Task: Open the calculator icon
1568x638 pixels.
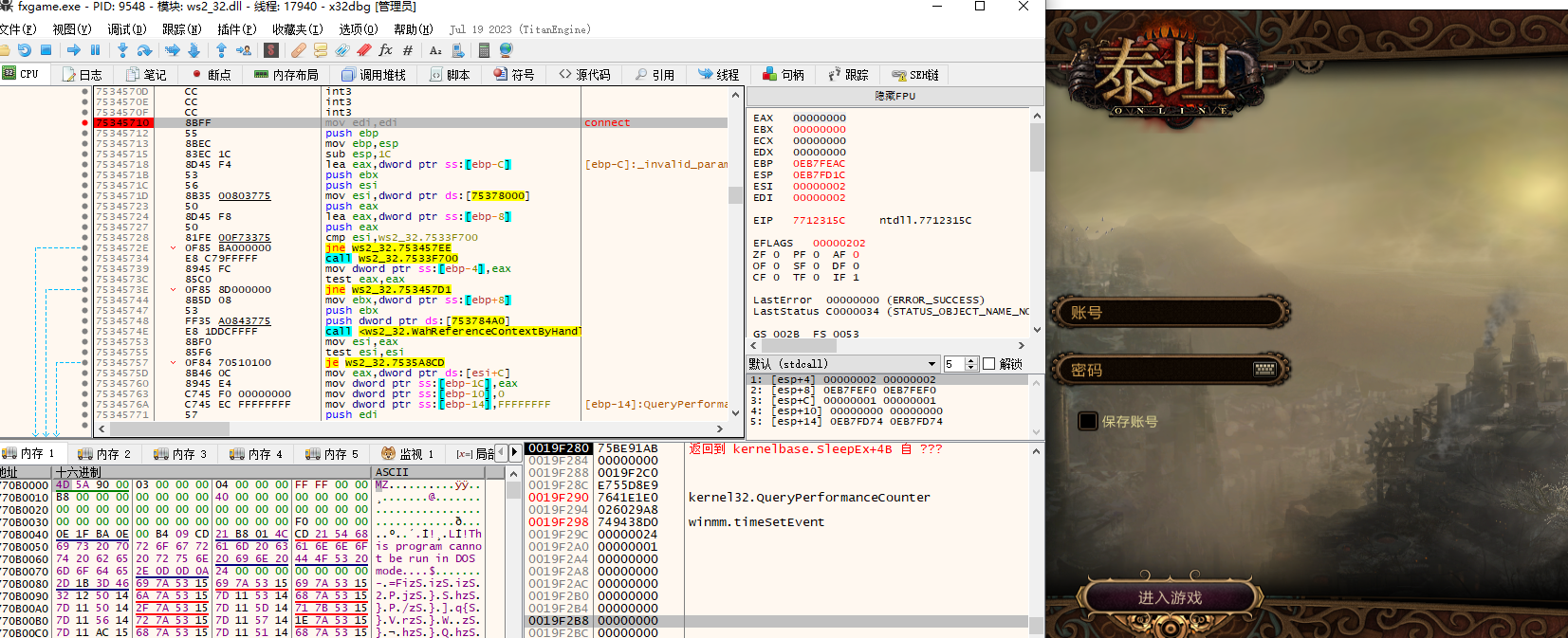Action: click(484, 50)
